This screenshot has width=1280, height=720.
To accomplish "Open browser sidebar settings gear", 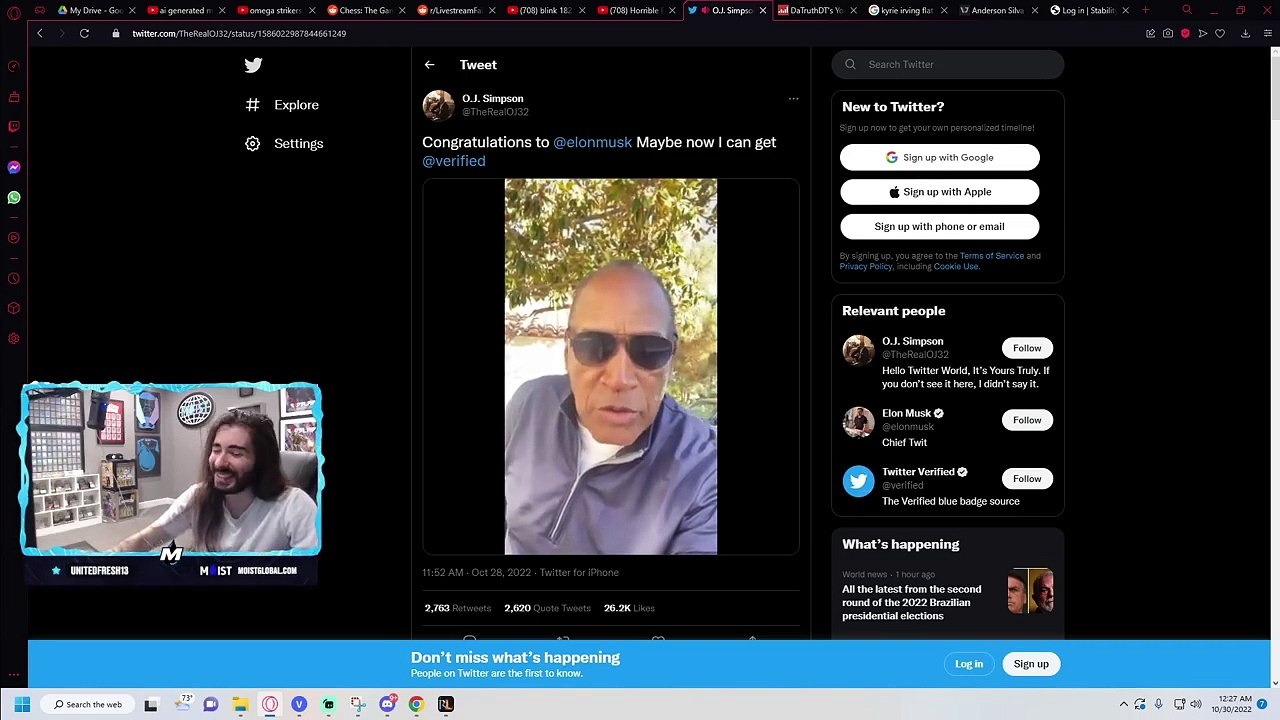I will pyautogui.click(x=14, y=339).
